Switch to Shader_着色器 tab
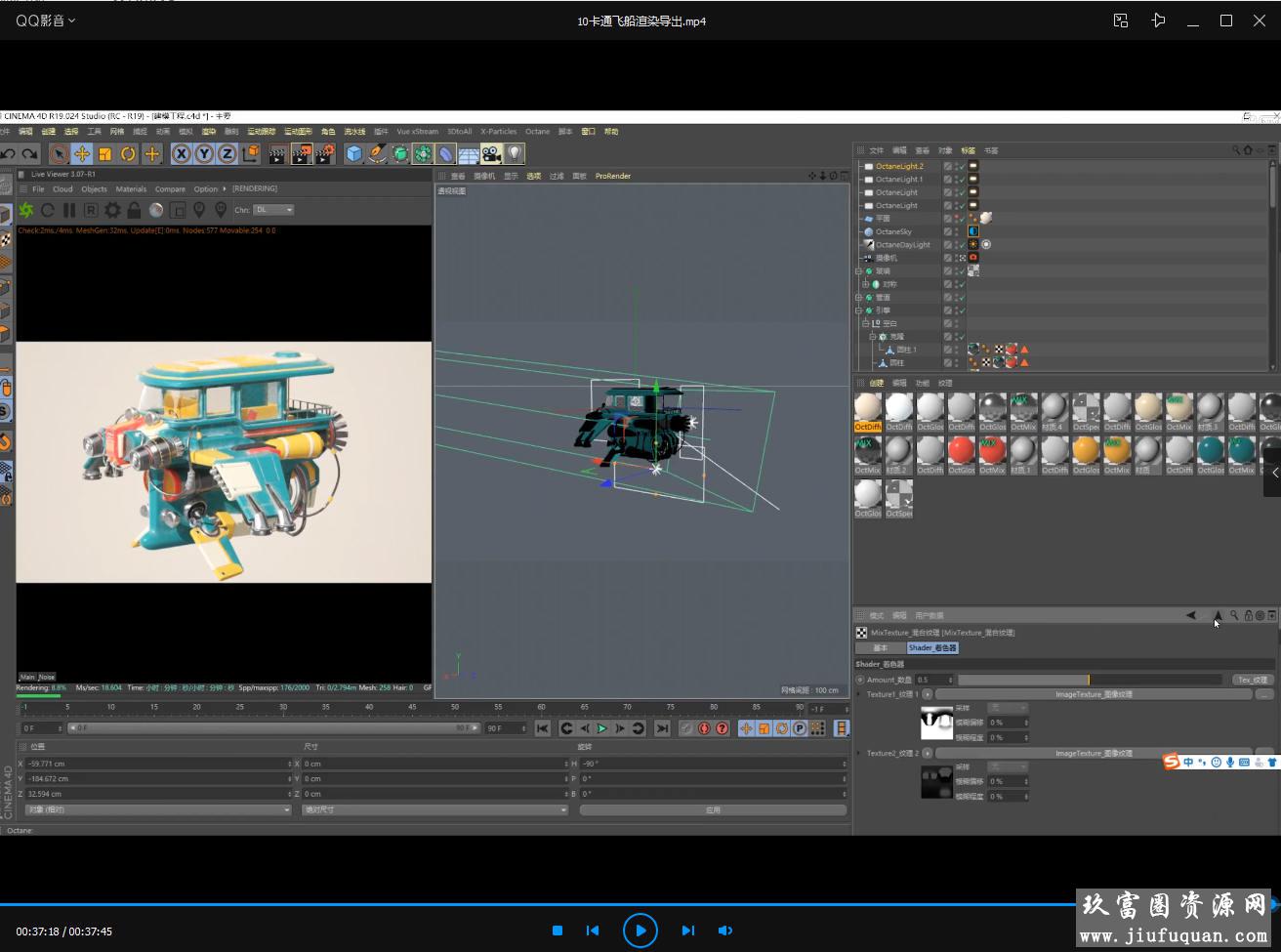 (932, 647)
